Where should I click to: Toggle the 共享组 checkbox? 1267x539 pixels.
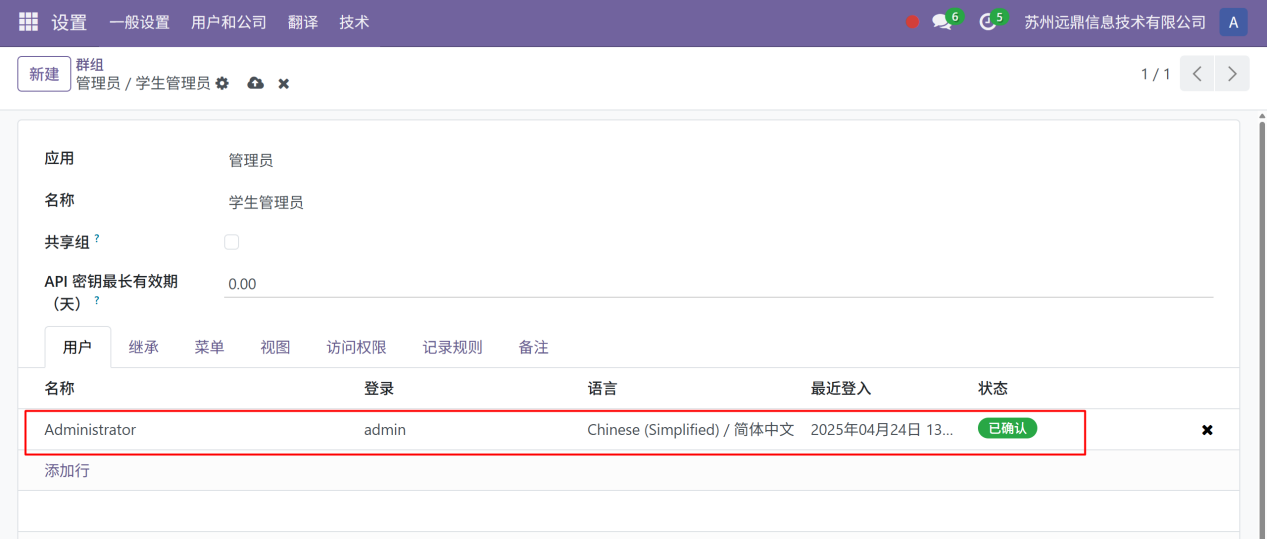pos(232,242)
